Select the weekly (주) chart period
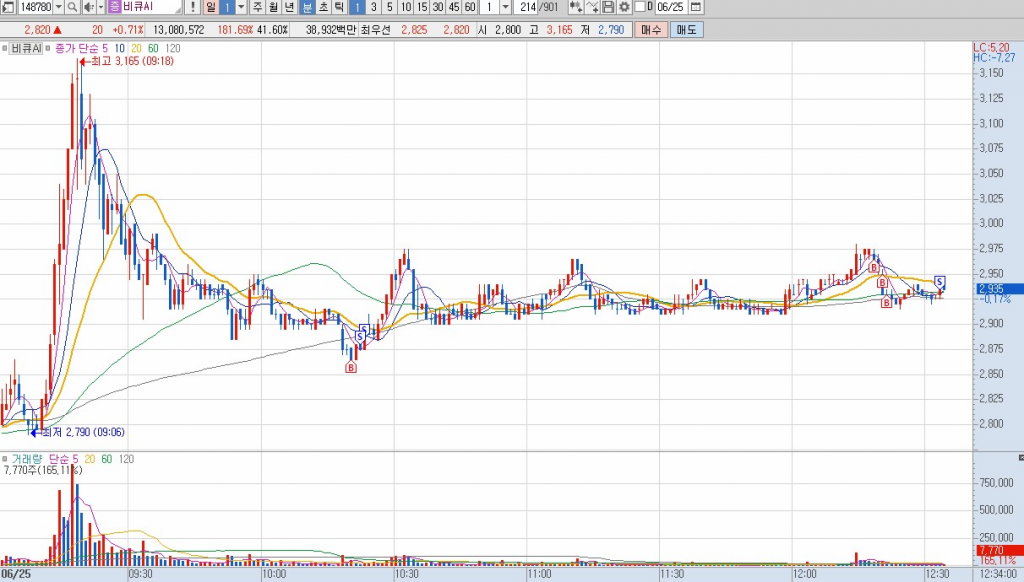The height and width of the screenshot is (582, 1024). click(258, 7)
